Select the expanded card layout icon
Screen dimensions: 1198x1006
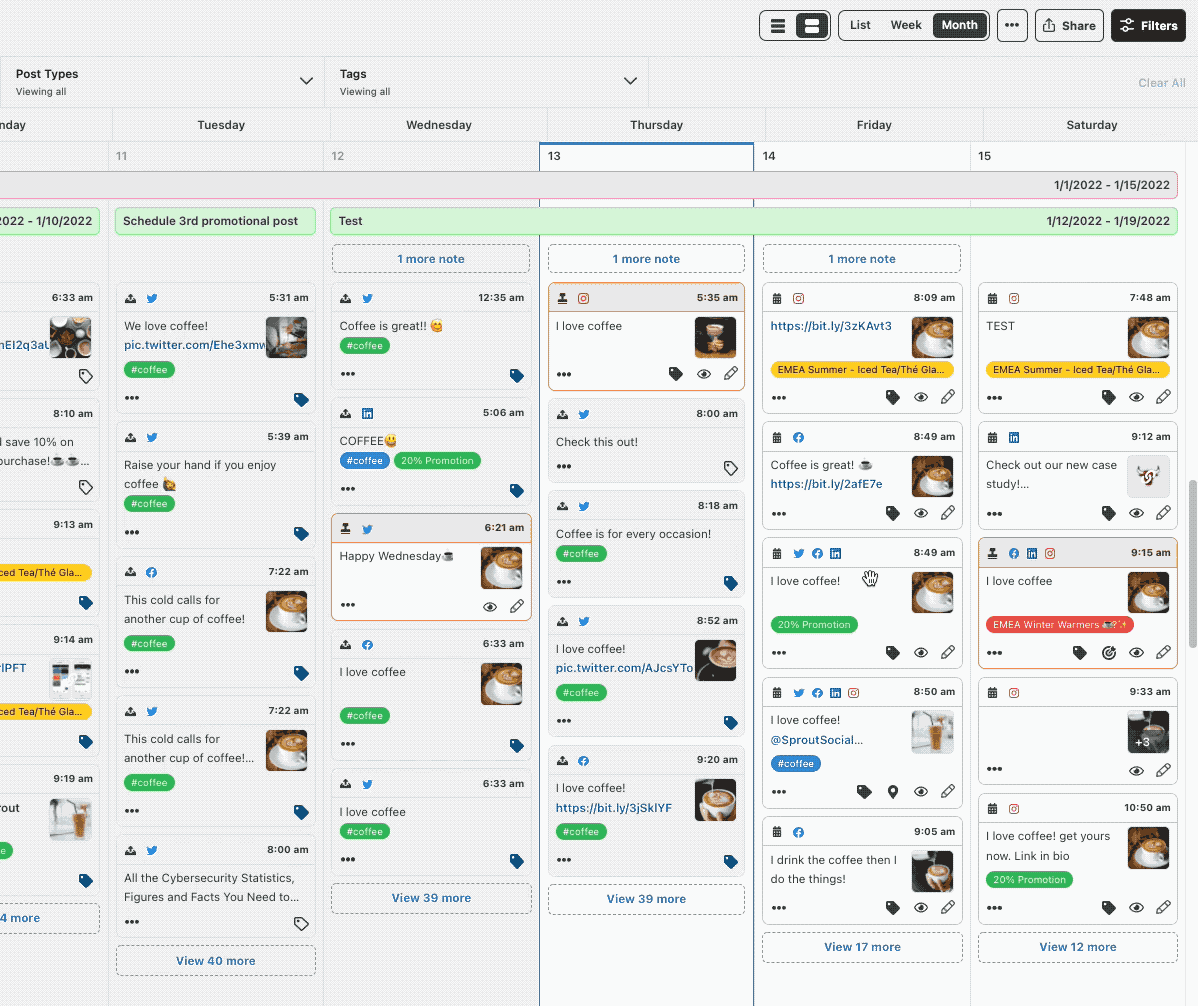pyautogui.click(x=810, y=24)
